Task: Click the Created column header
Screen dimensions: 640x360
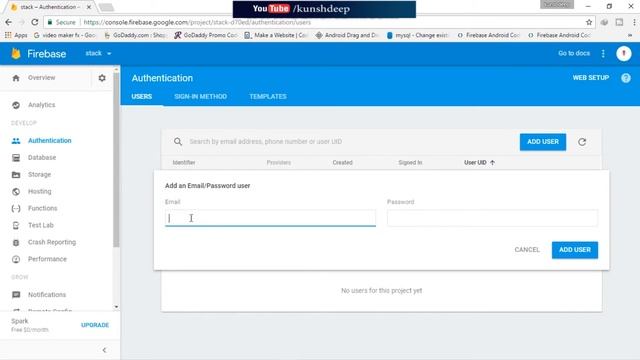Action: click(342, 162)
